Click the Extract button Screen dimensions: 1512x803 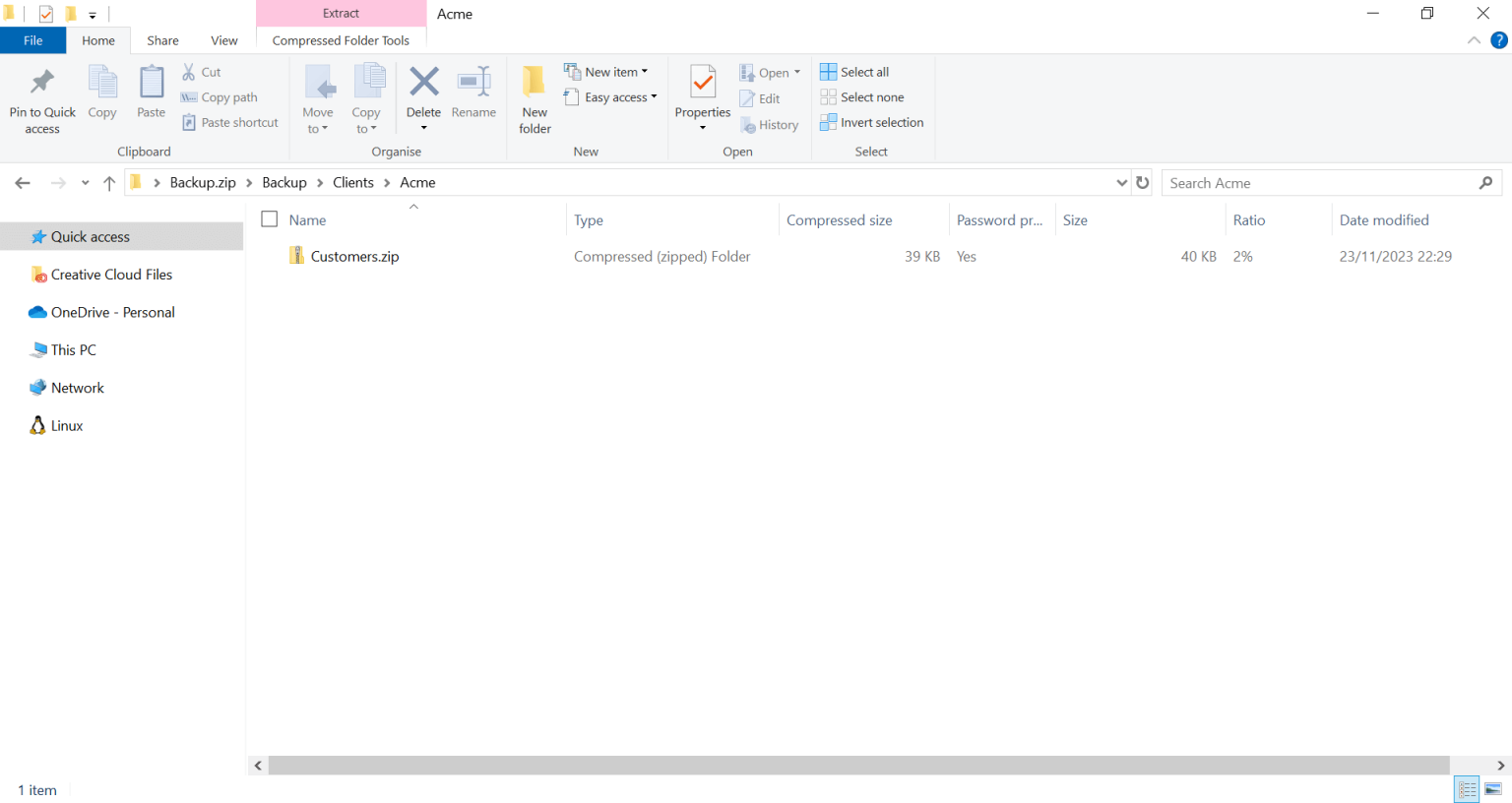coord(341,14)
